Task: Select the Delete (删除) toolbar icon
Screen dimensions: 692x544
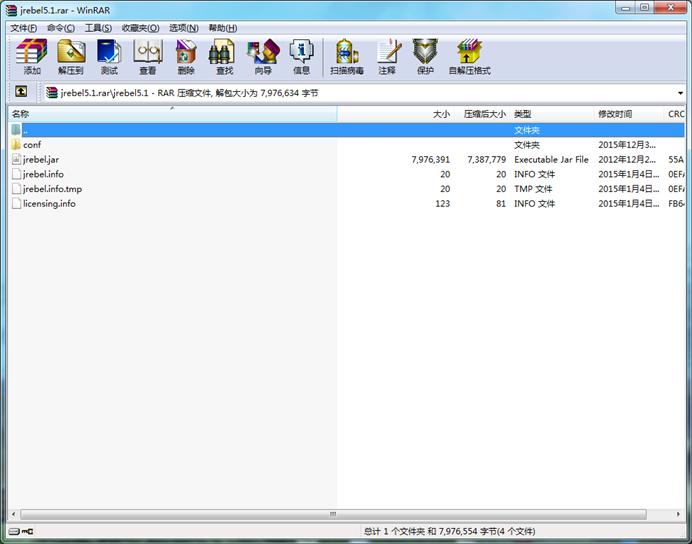Action: coord(186,57)
